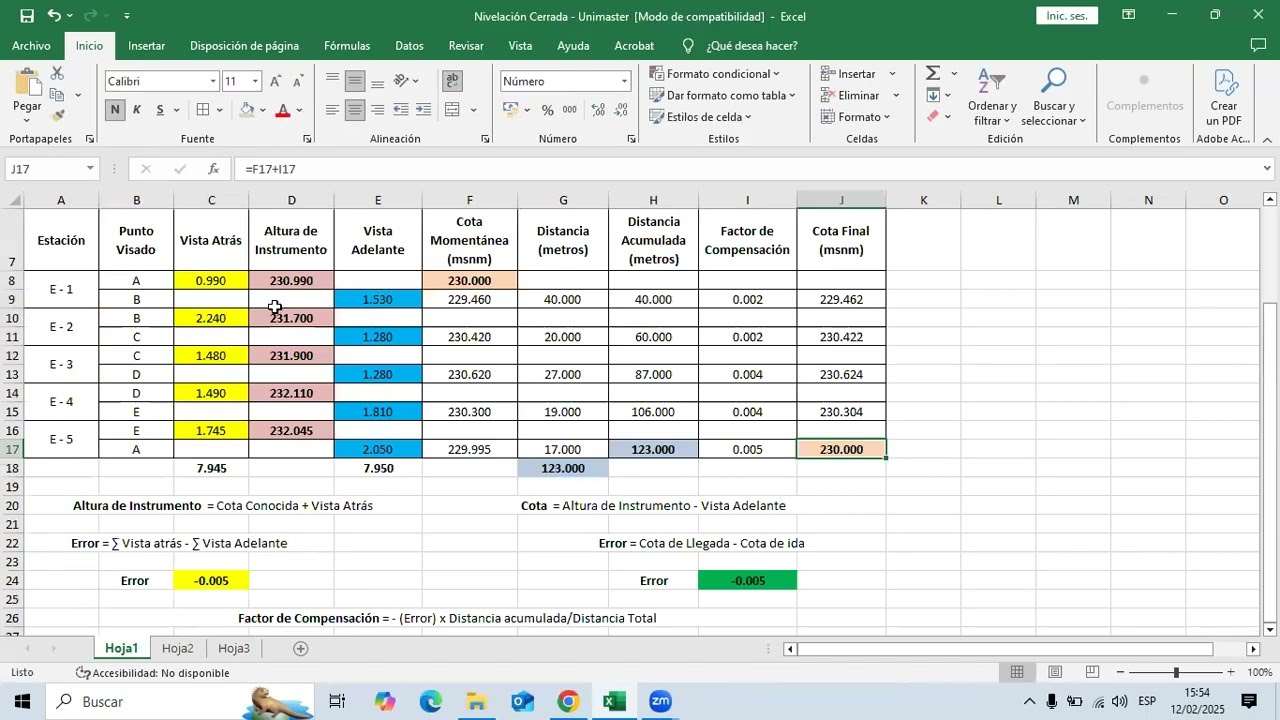This screenshot has height=720, width=1280.
Task: Undo the last action
Action: coord(54,16)
